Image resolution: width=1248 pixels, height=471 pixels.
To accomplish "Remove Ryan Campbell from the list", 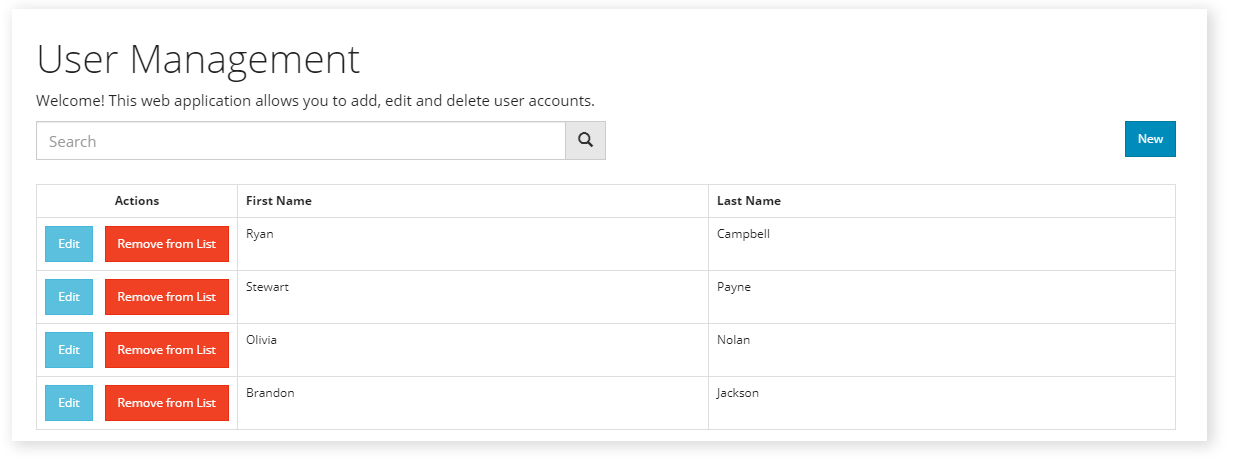I will coord(166,244).
